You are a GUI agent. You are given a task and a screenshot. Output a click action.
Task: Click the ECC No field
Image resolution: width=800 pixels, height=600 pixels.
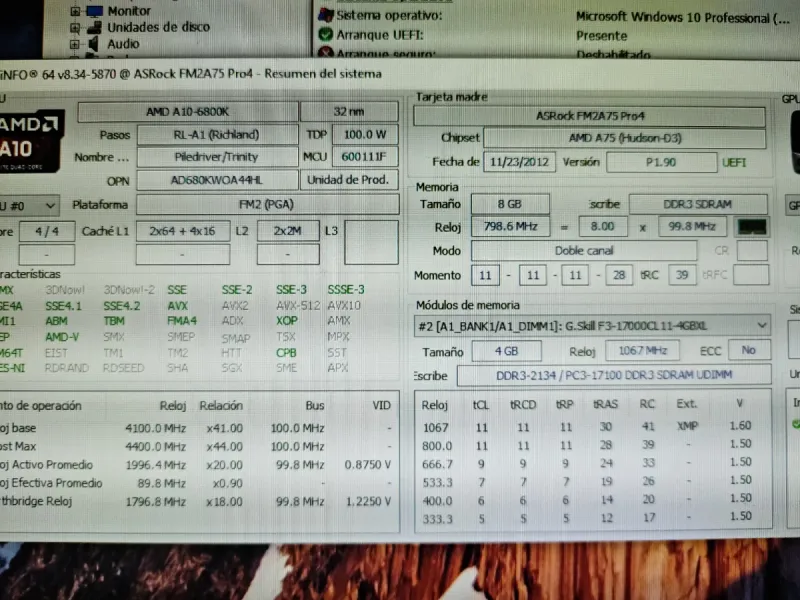point(748,350)
